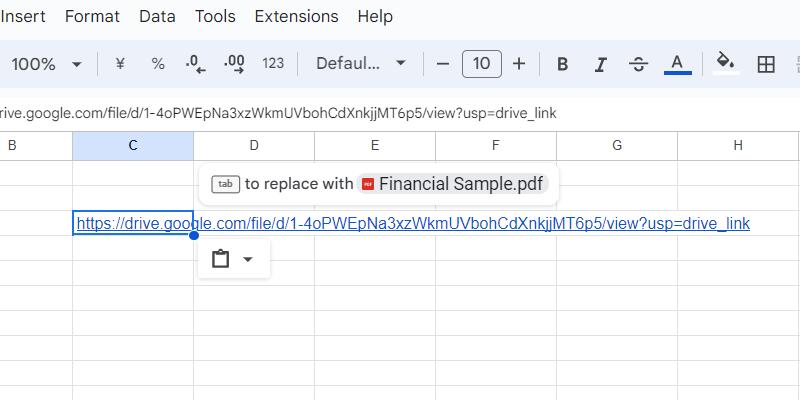Apply percent format icon
The image size is (800, 400).
[x=158, y=64]
